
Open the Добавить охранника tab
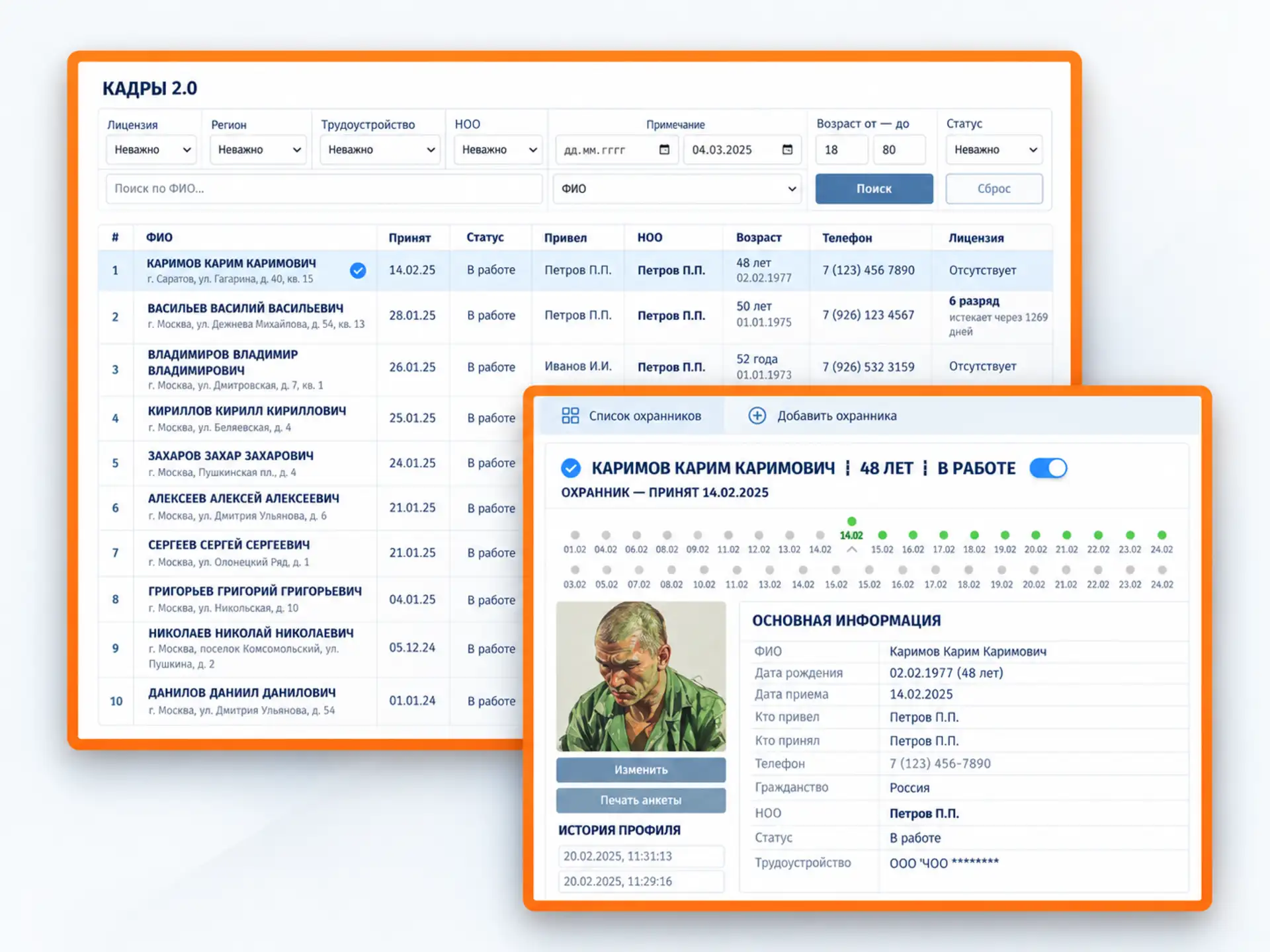click(823, 416)
